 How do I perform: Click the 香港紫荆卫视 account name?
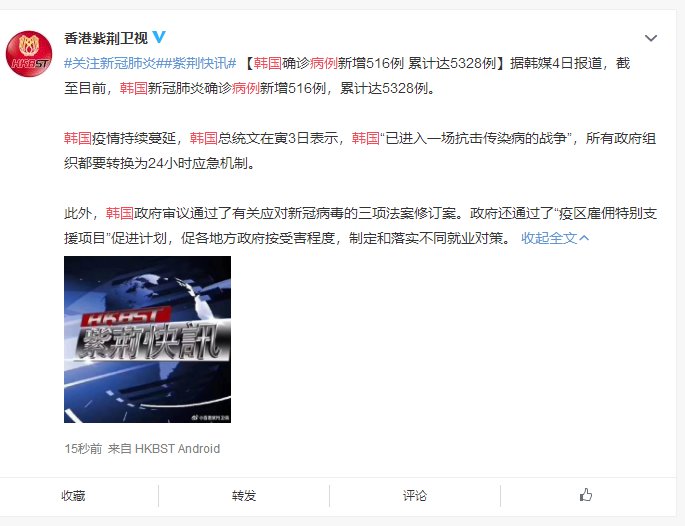106,38
